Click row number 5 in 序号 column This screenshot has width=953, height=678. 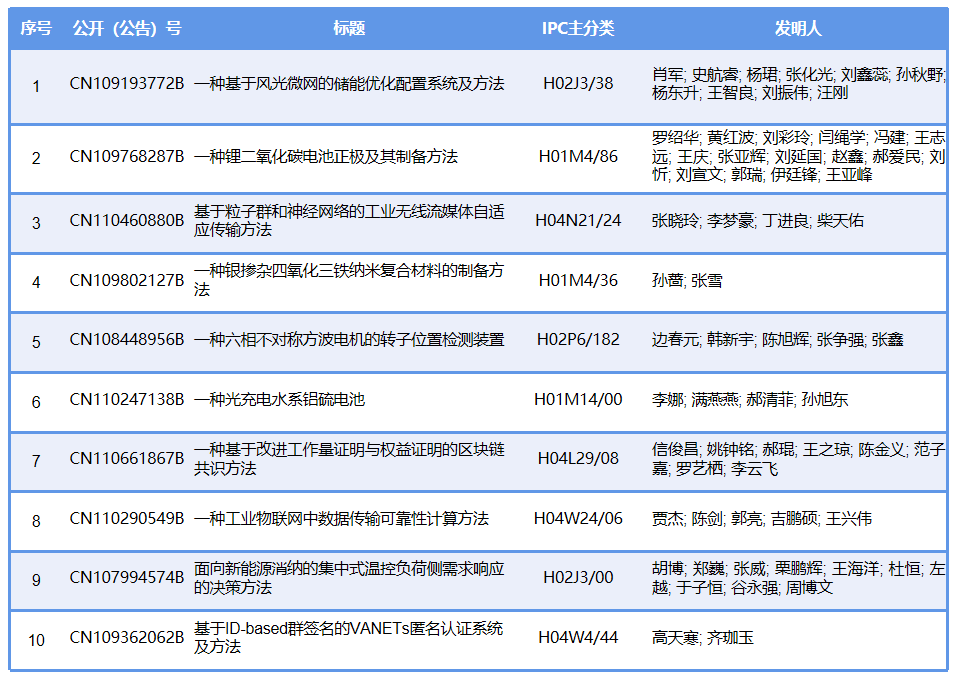tap(36, 342)
